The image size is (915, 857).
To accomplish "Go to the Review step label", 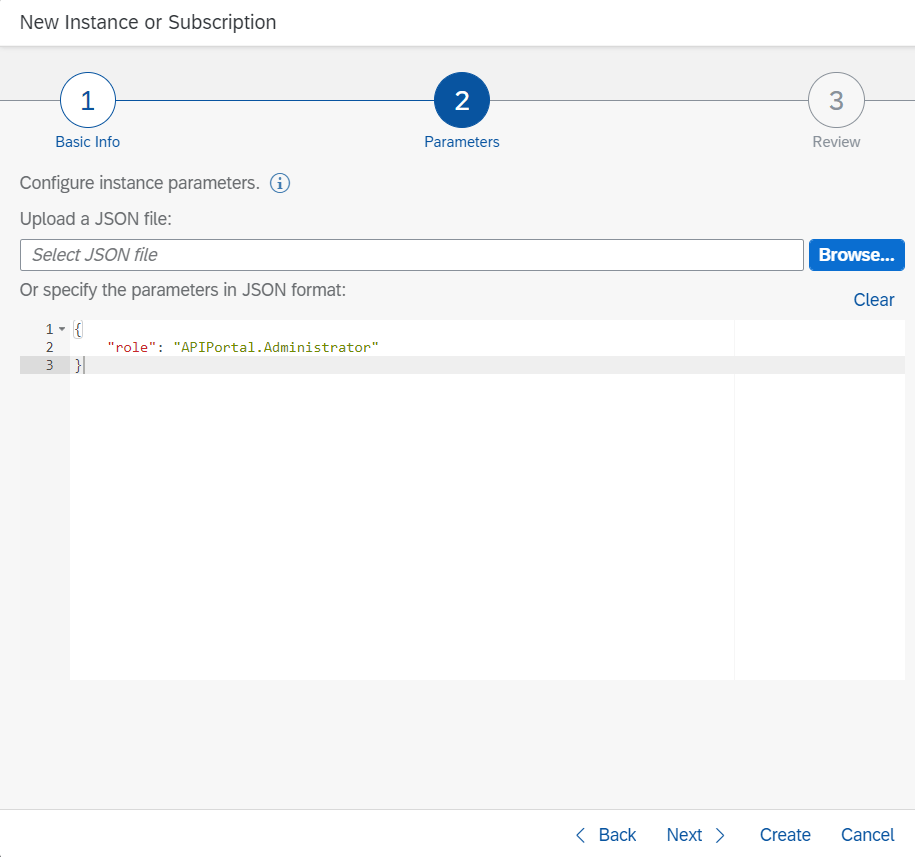I will (x=836, y=142).
